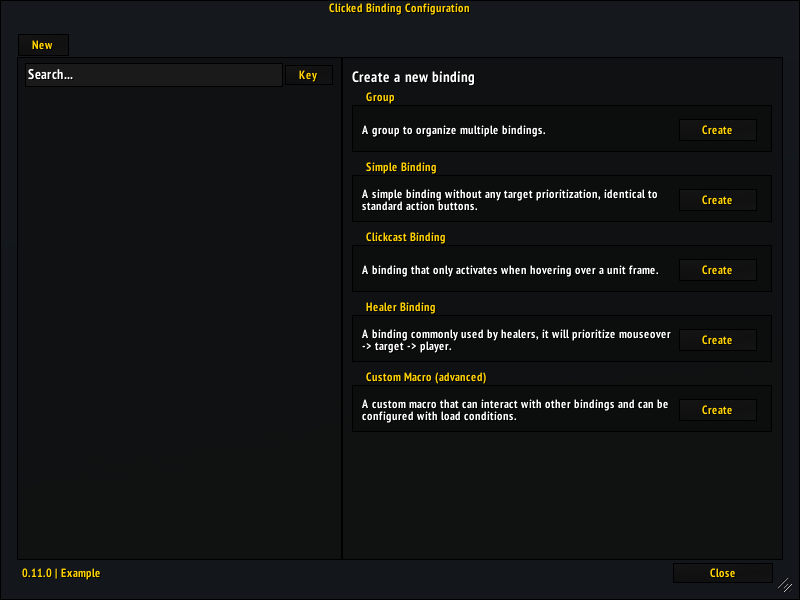
Task: Create a Clickcast Binding
Action: [717, 270]
